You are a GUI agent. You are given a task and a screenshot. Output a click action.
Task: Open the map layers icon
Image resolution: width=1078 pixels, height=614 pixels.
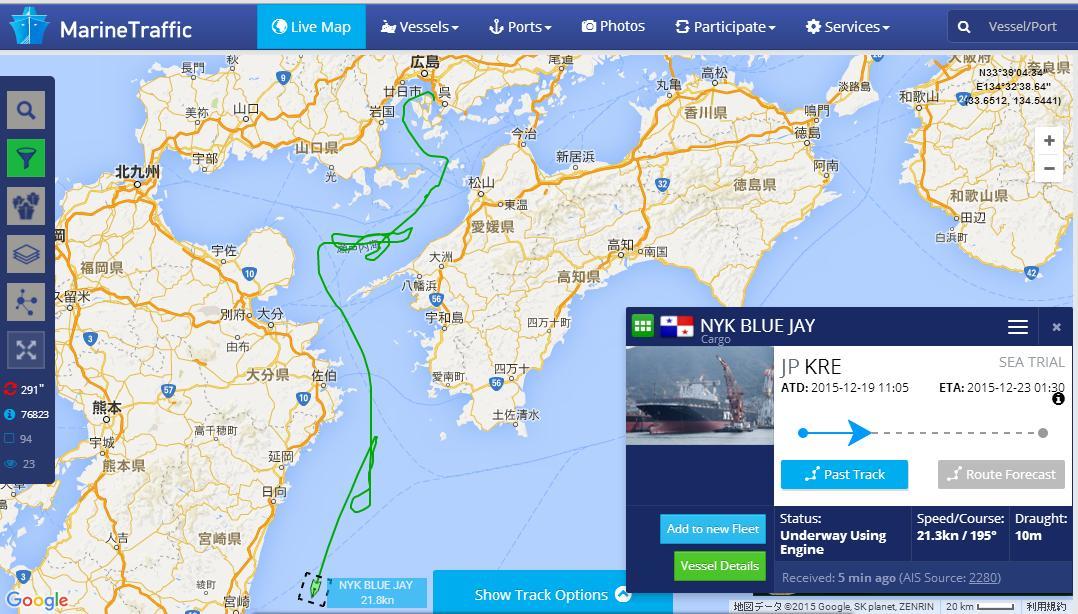[x=26, y=254]
